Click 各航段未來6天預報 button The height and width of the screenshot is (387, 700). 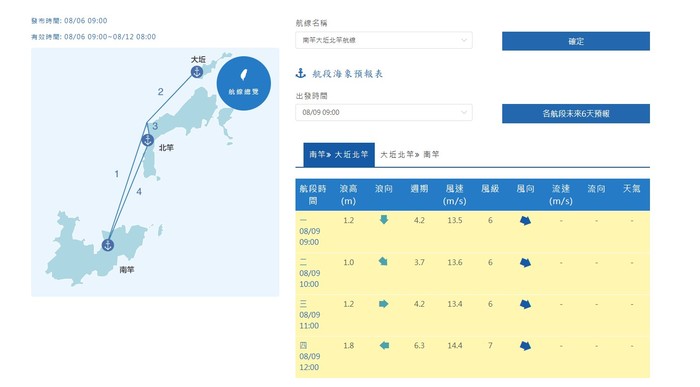576,113
